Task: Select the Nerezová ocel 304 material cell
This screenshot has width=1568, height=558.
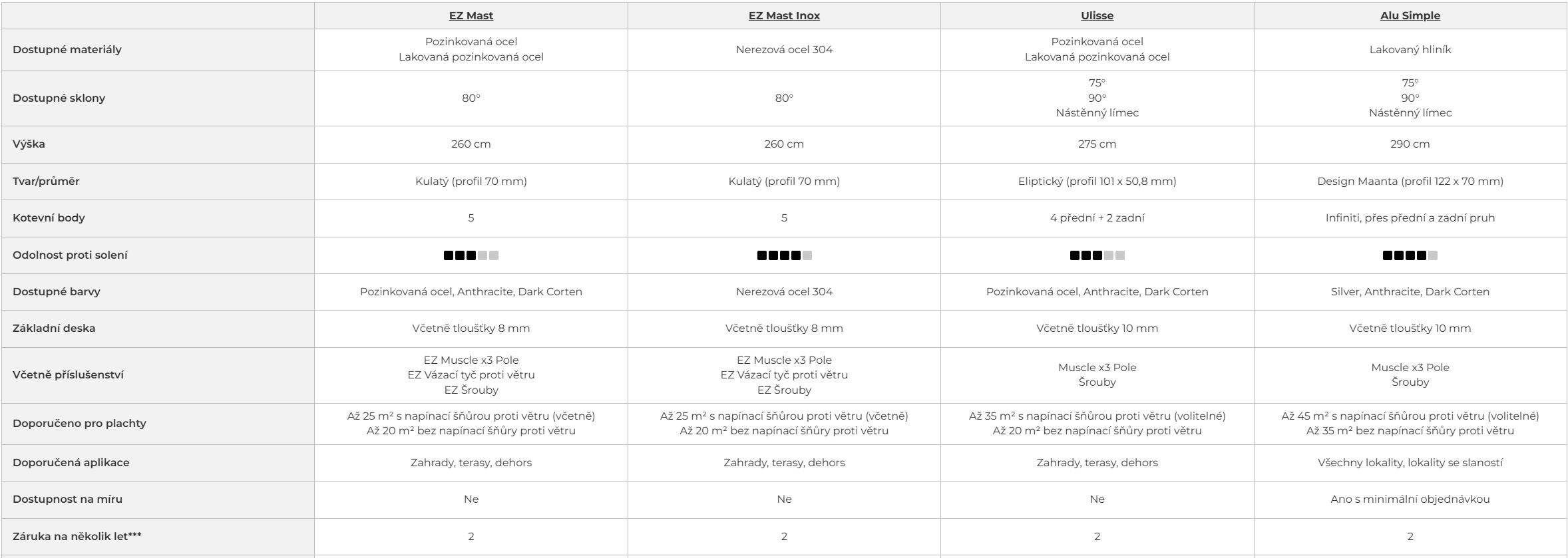Action: point(784,50)
